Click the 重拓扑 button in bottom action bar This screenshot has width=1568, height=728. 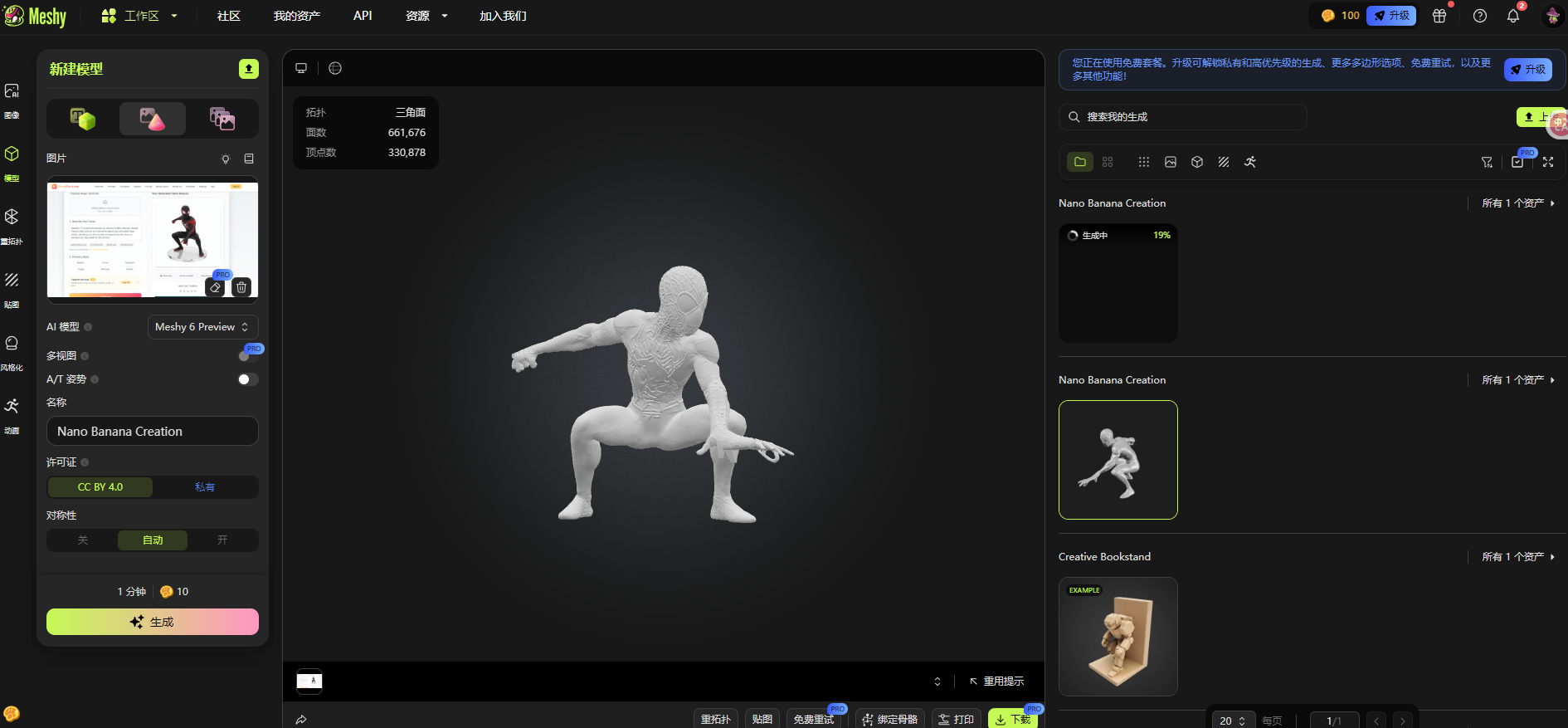pos(716,719)
